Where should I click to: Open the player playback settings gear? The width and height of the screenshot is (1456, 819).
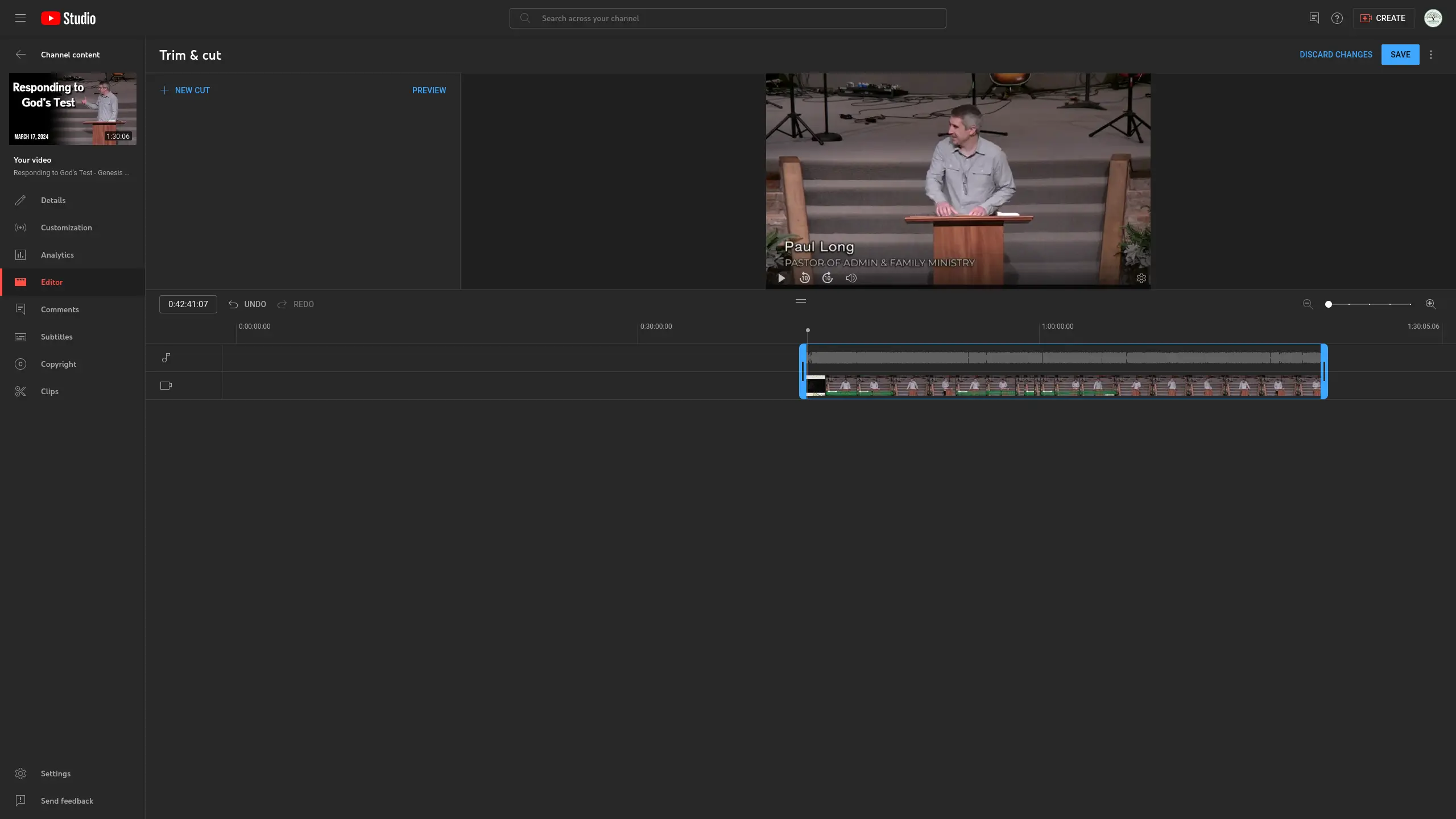pos(1141,278)
